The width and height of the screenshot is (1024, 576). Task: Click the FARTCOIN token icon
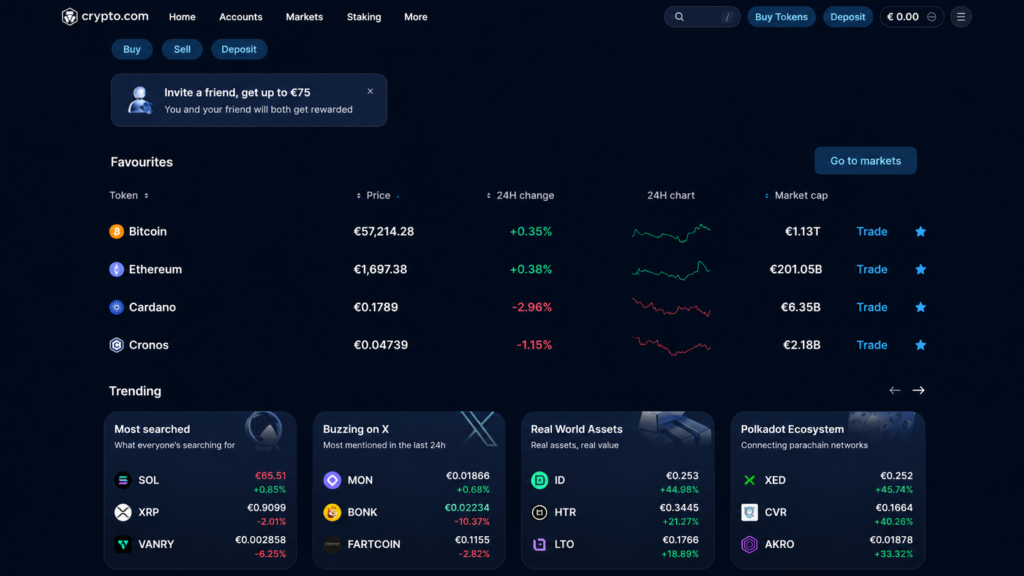(x=332, y=544)
